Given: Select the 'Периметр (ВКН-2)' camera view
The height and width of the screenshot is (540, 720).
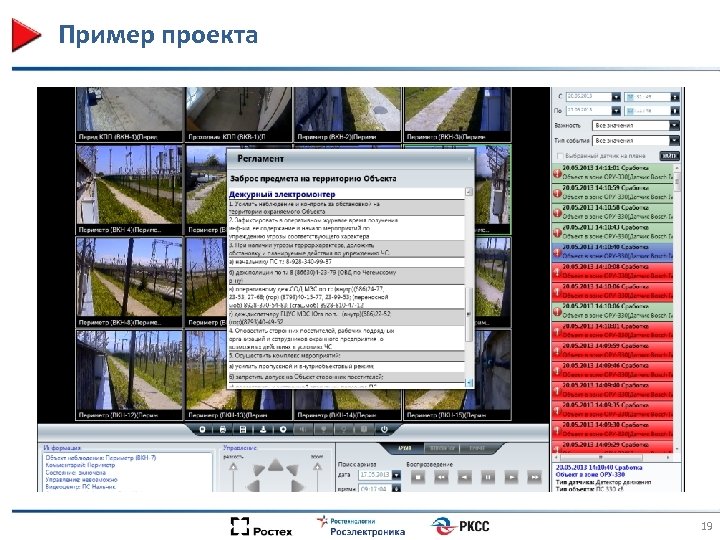Looking at the screenshot, I should coord(348,114).
